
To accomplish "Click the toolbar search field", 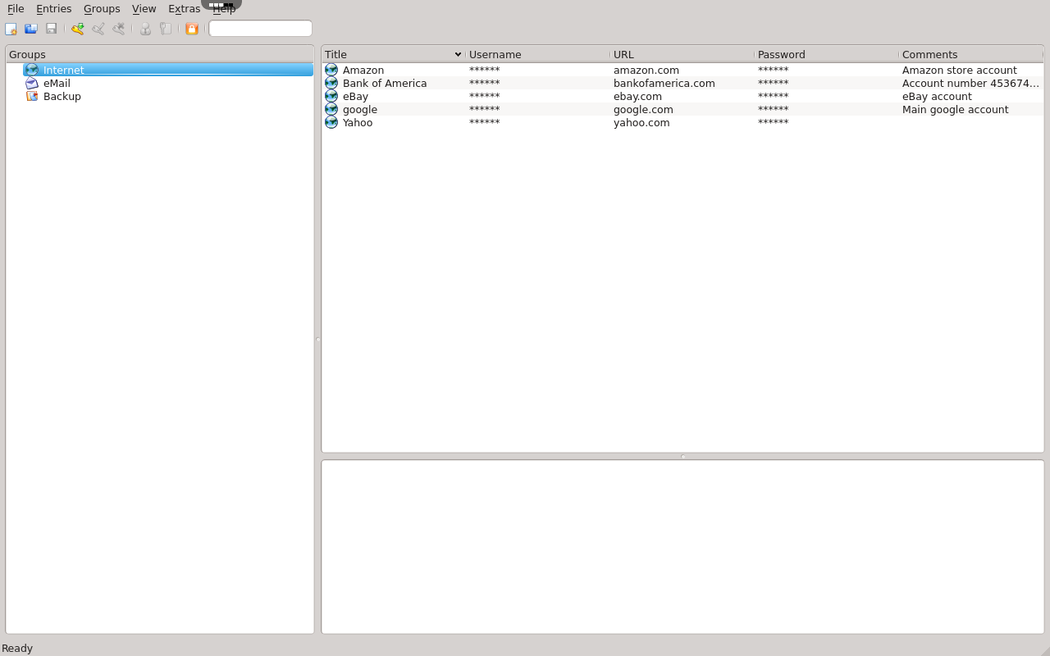I will click(260, 29).
